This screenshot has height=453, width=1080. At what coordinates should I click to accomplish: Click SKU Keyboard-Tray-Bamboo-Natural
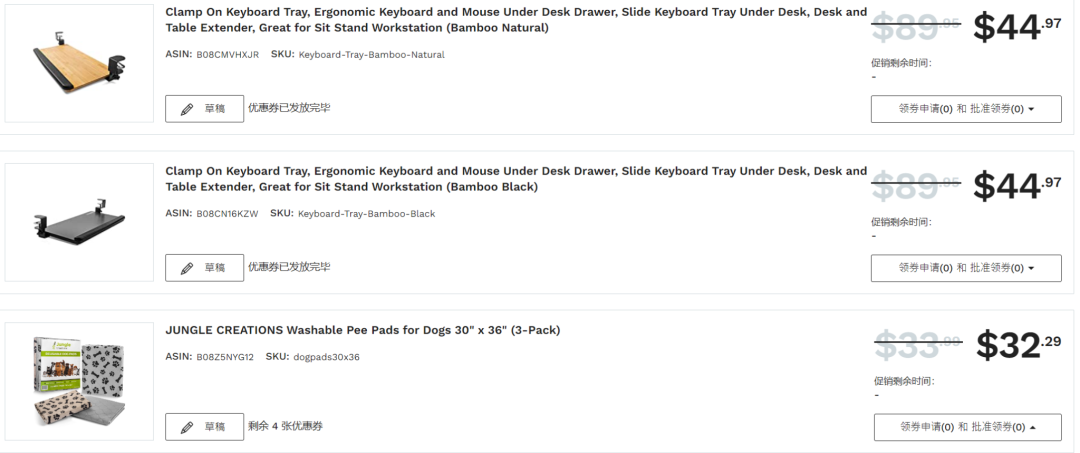[x=371, y=55]
